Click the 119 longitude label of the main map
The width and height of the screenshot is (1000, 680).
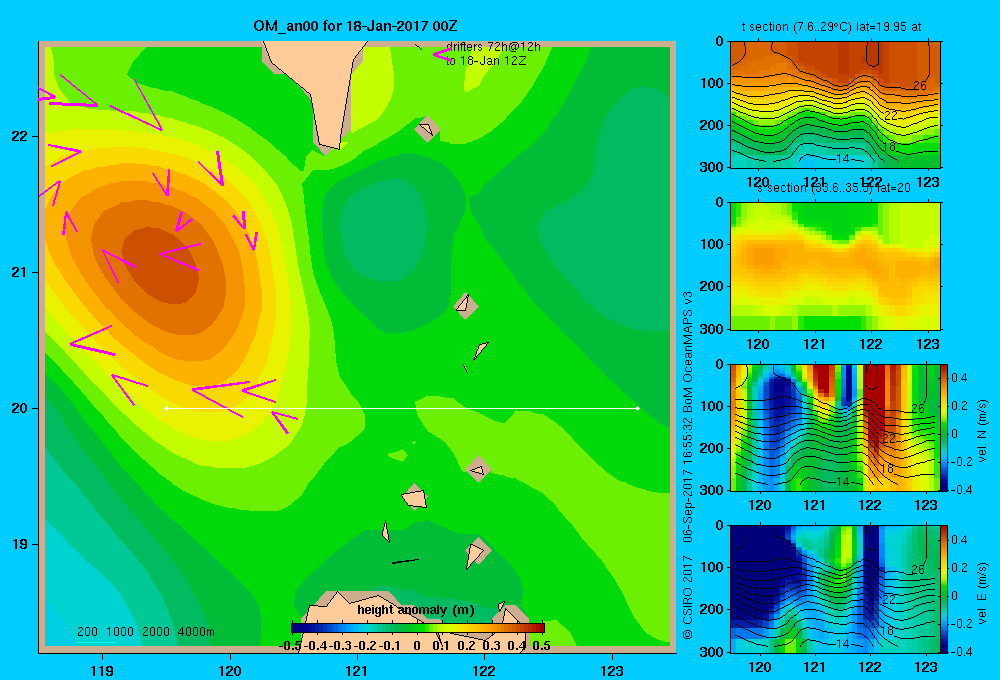tap(102, 670)
